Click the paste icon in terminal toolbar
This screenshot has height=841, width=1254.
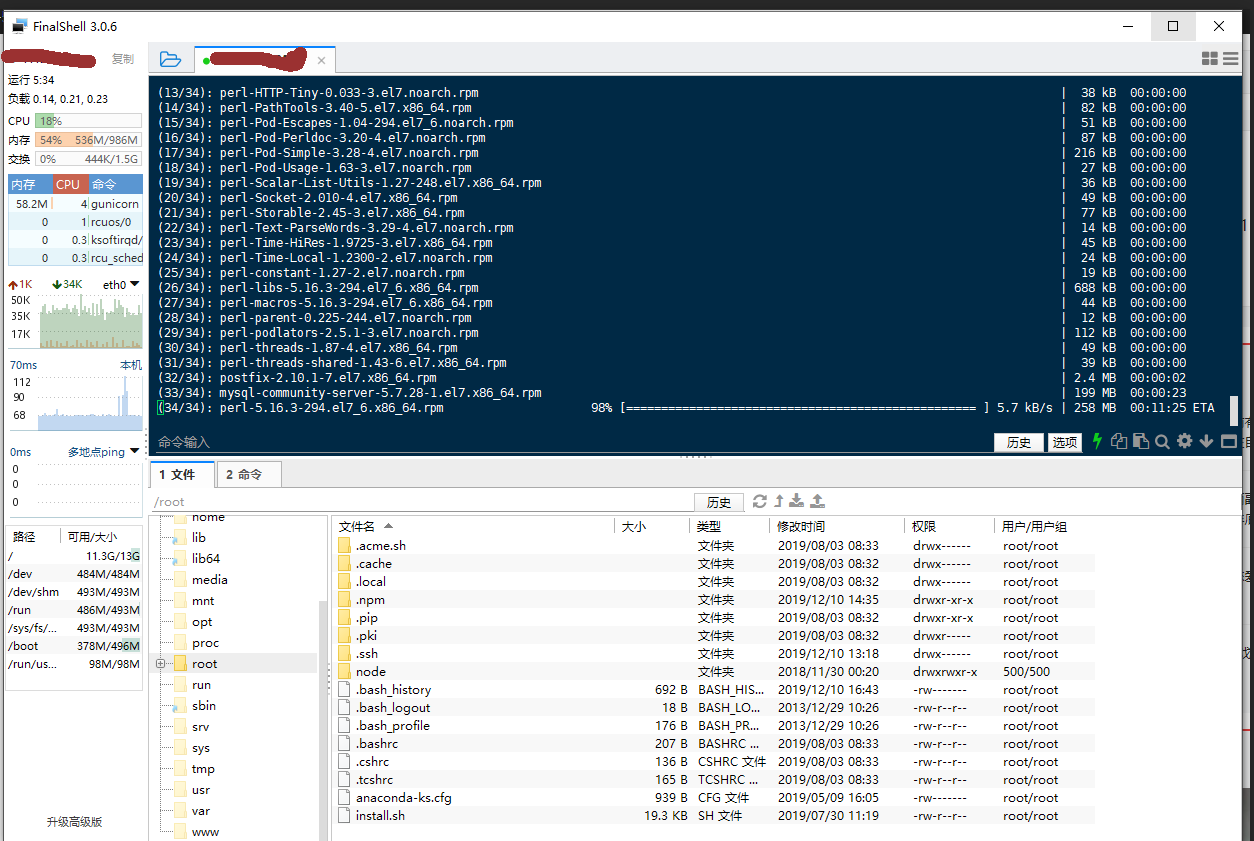click(1140, 441)
